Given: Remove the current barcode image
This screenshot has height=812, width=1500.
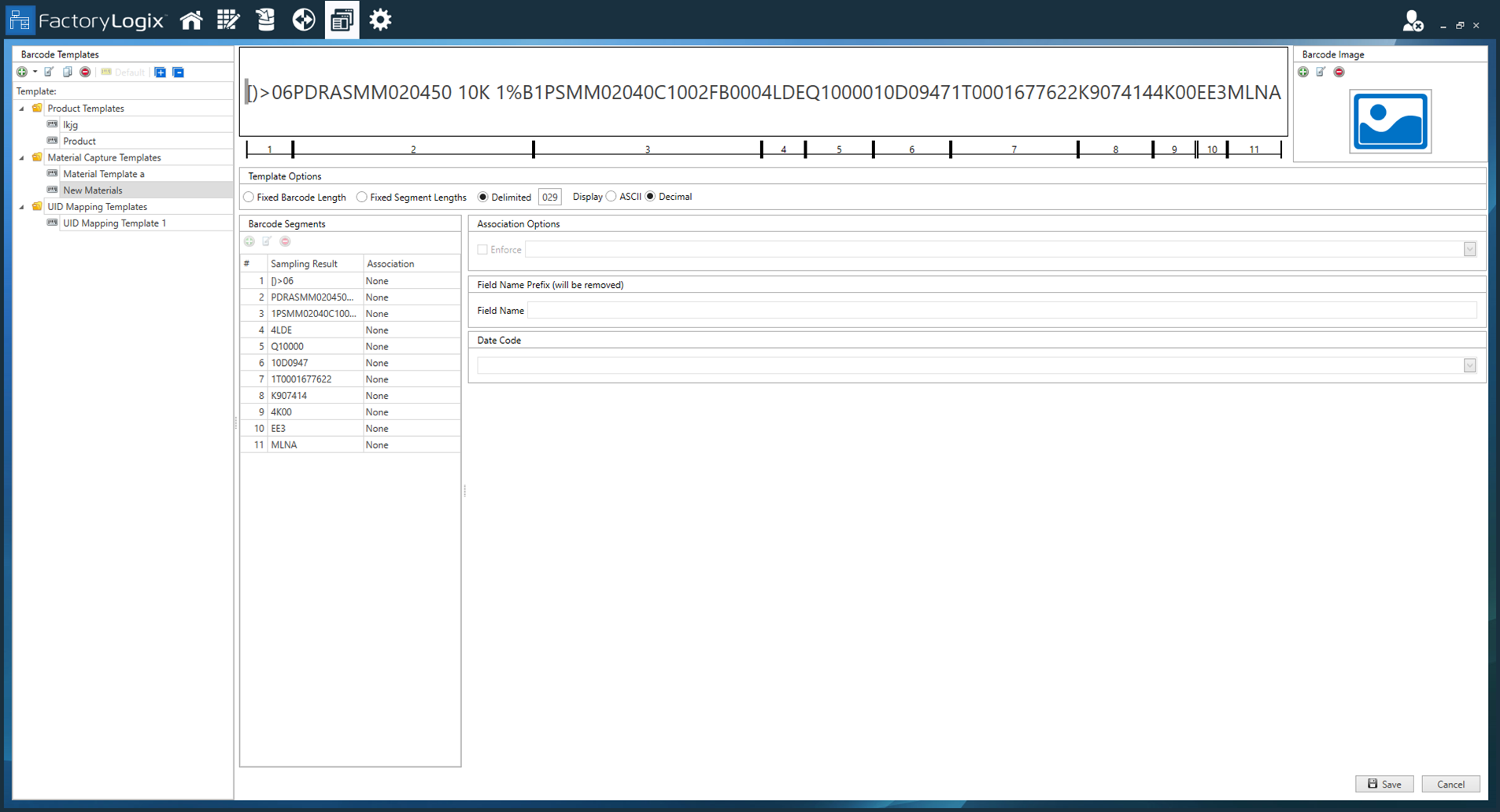Looking at the screenshot, I should tap(1339, 72).
